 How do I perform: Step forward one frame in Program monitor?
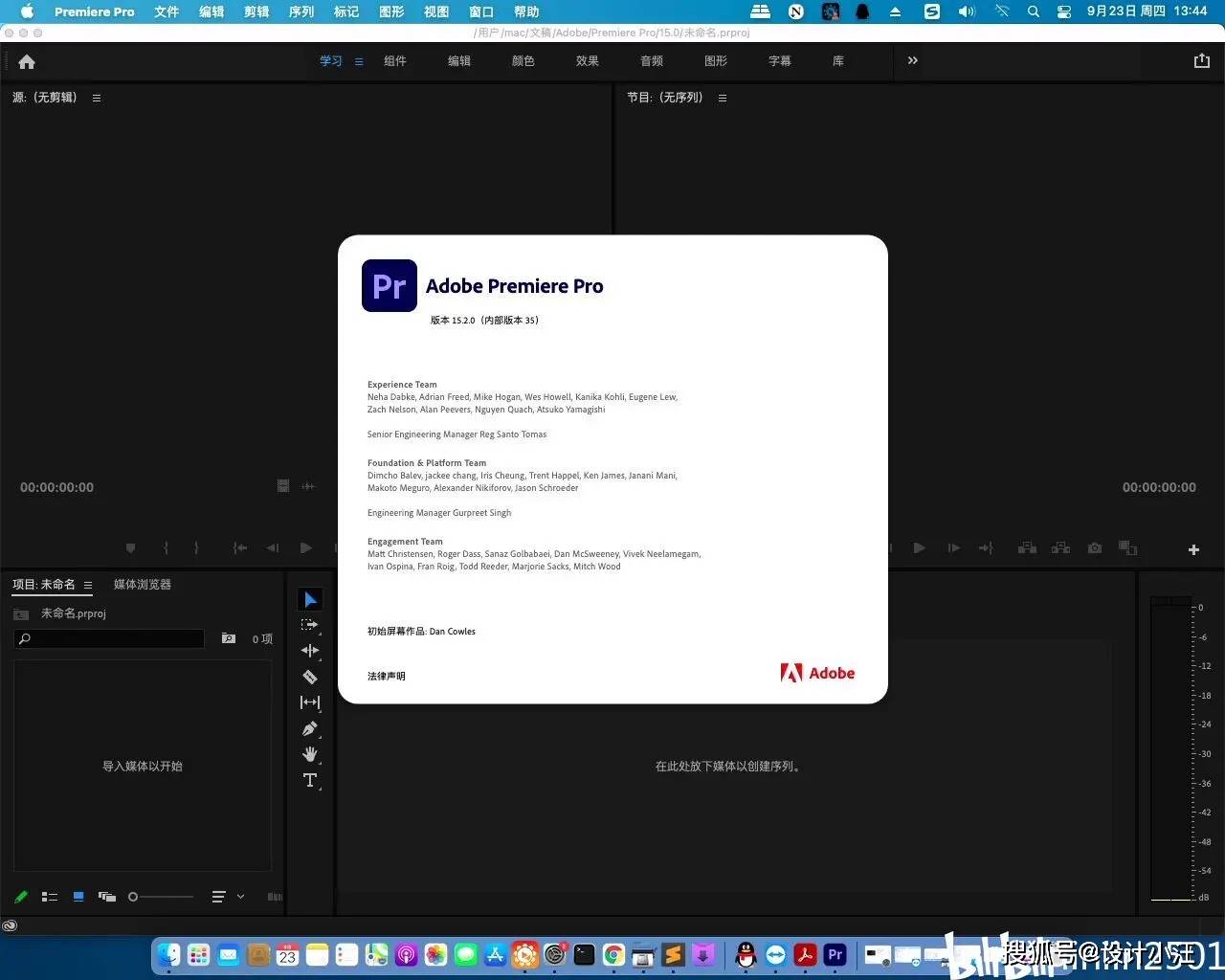pyautogui.click(x=953, y=548)
